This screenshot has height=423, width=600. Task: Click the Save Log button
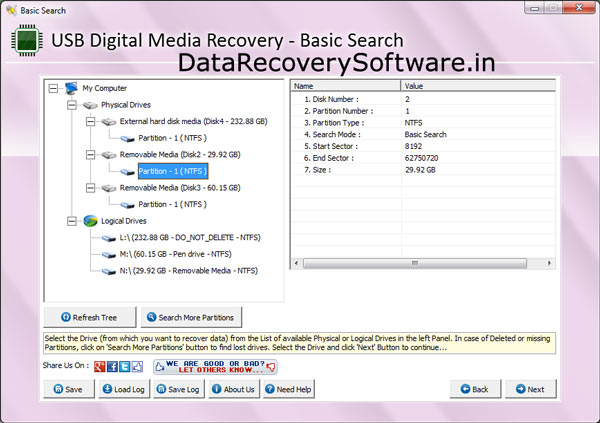coord(179,389)
